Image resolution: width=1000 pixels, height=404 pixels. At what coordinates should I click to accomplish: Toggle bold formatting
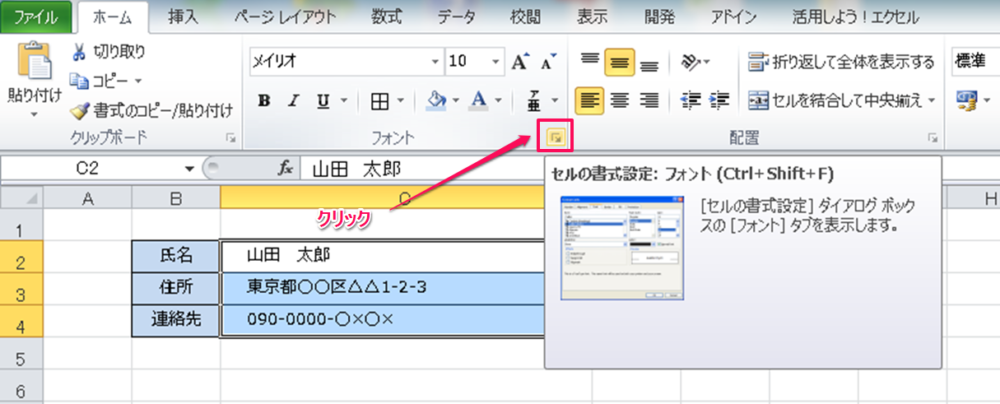point(265,100)
